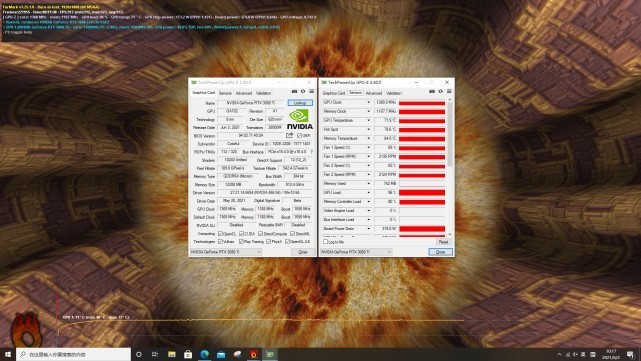The image size is (641, 361).
Task: Click the FurMark icon on the taskbar
Action: point(254,354)
